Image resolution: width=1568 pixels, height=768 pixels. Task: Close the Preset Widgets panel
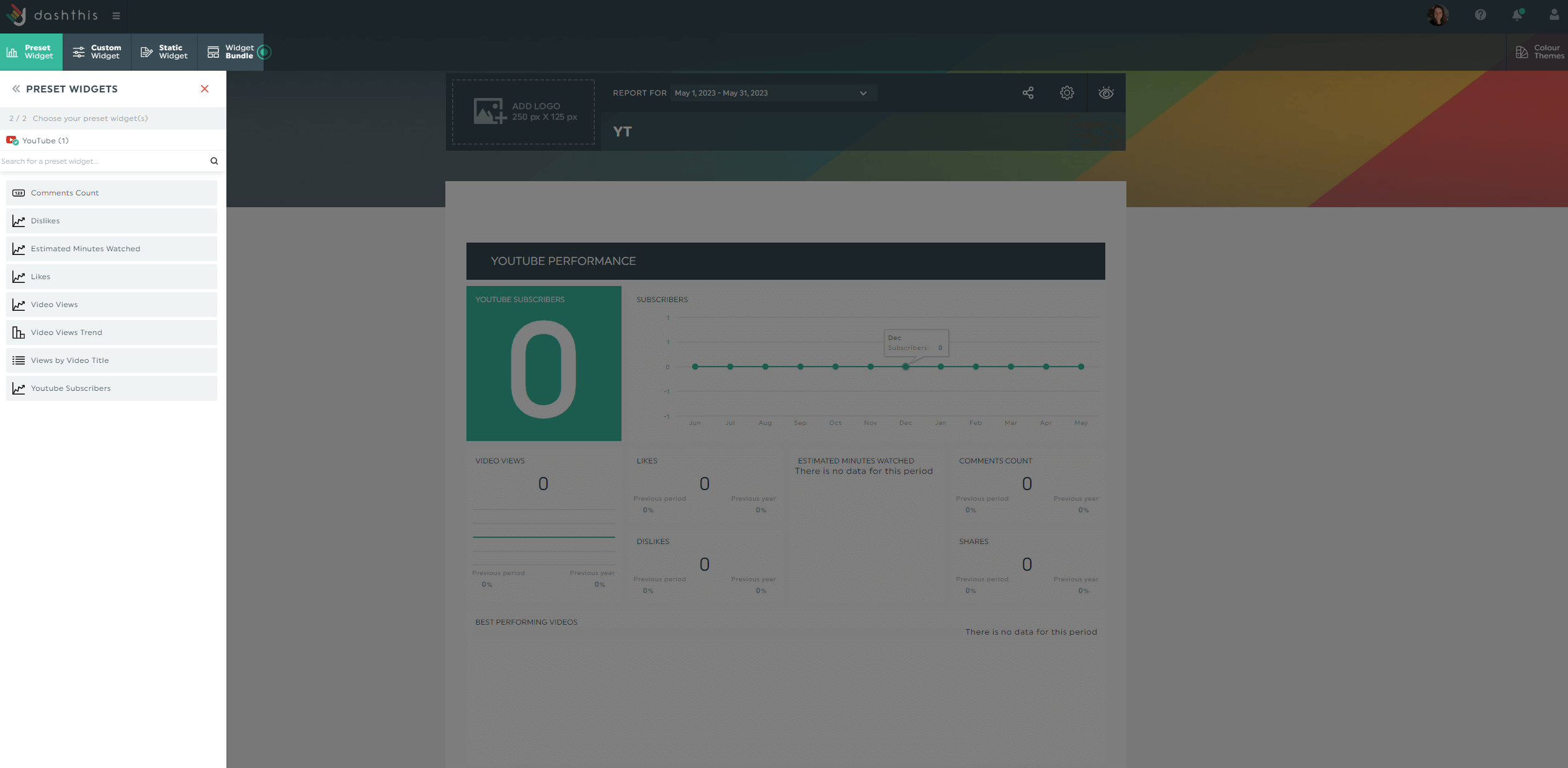point(205,89)
